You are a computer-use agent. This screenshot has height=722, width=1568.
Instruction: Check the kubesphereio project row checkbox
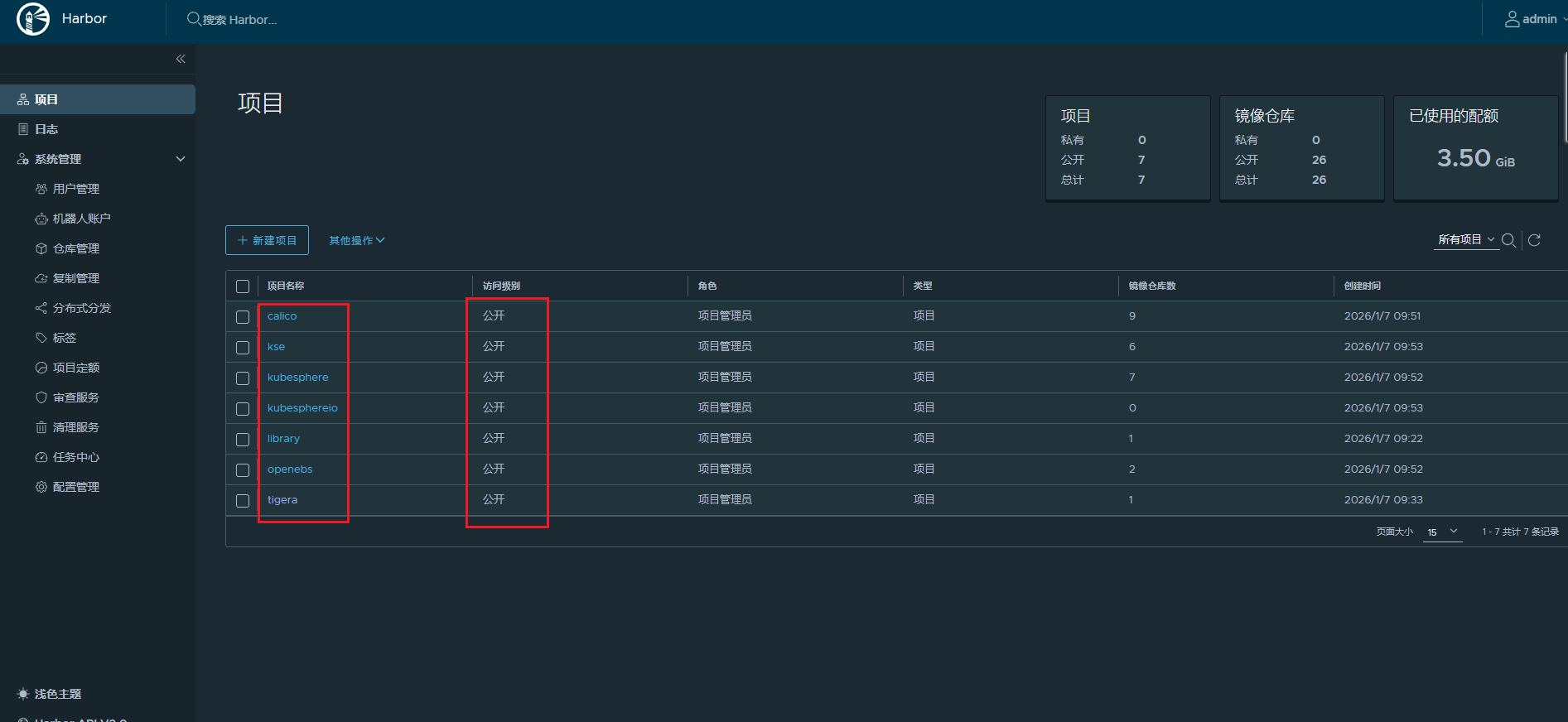point(243,409)
